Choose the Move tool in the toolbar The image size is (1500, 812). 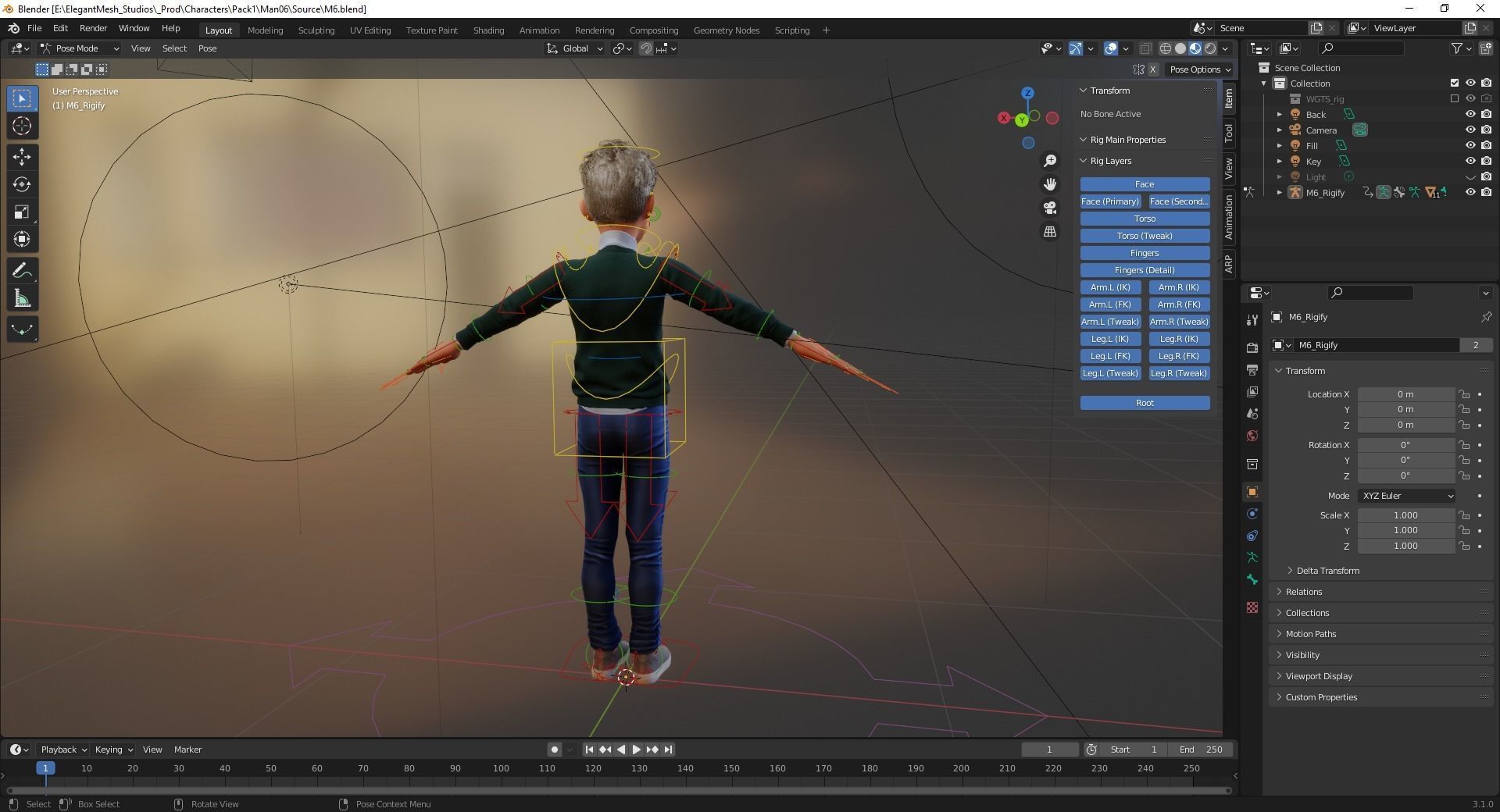[22, 157]
